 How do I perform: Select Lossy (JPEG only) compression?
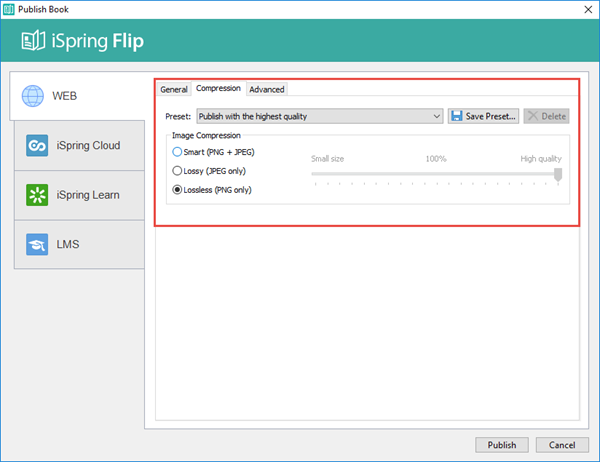[x=209, y=171]
